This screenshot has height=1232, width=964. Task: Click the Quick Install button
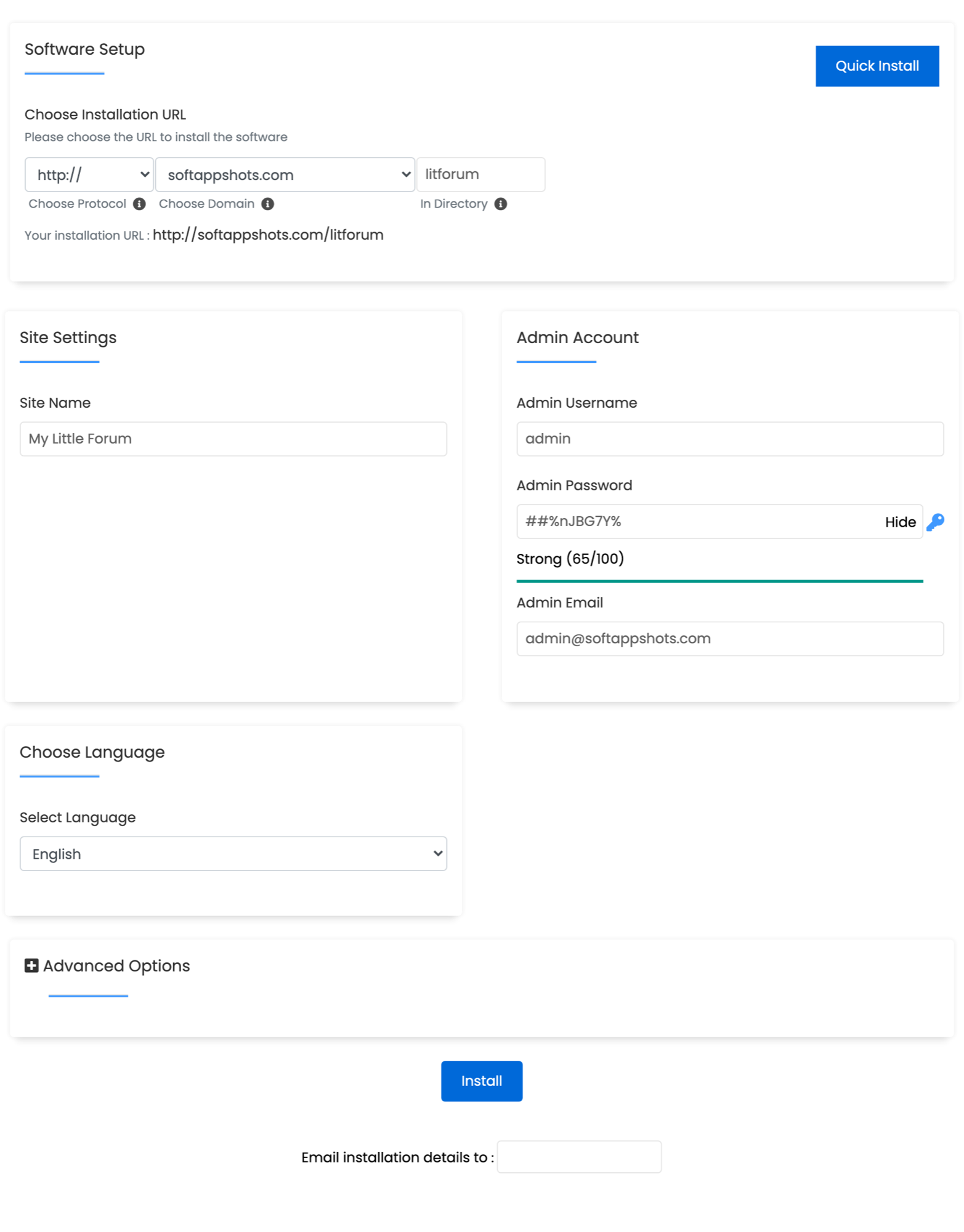[x=876, y=66]
